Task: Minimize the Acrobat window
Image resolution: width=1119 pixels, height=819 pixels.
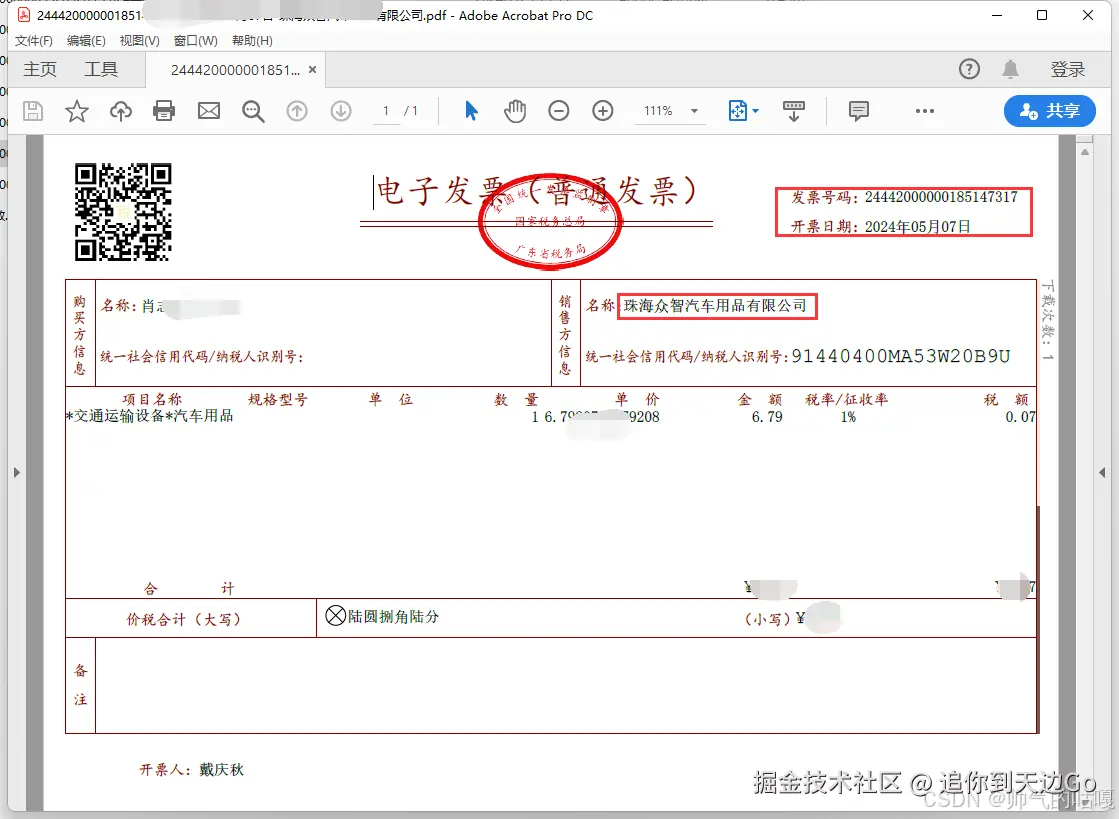Action: tap(998, 15)
